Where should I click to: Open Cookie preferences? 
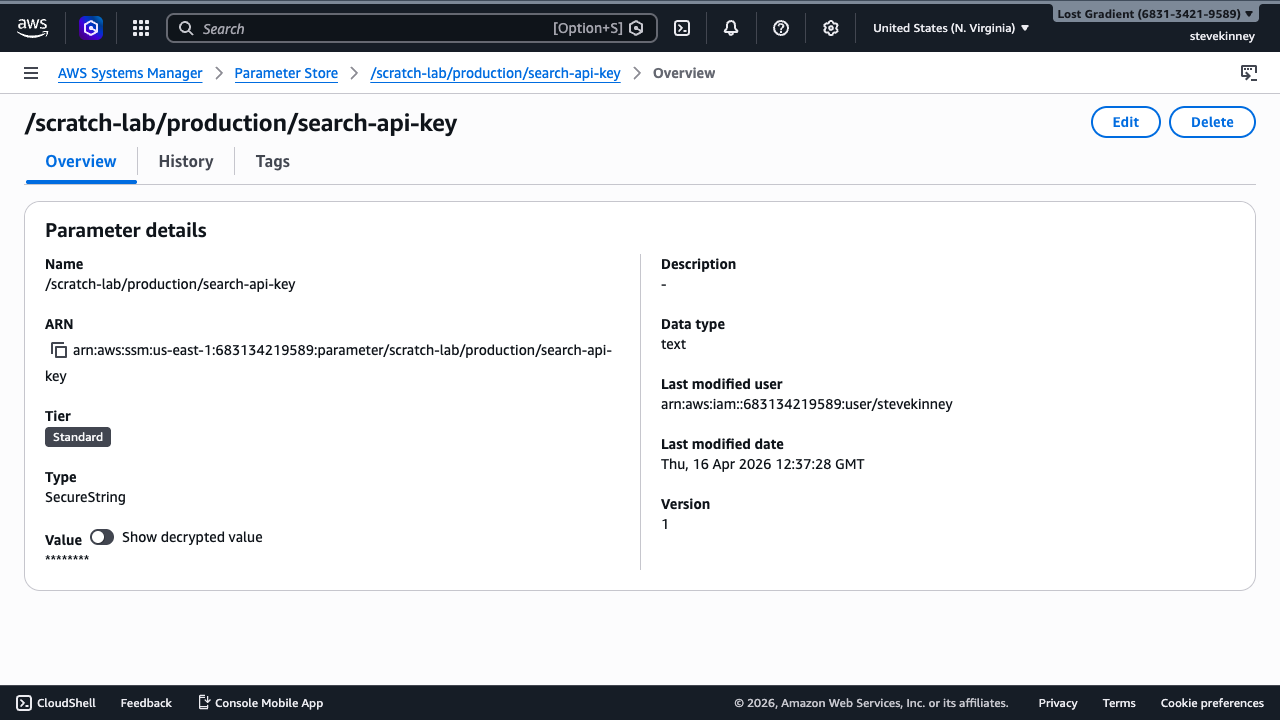(1212, 703)
